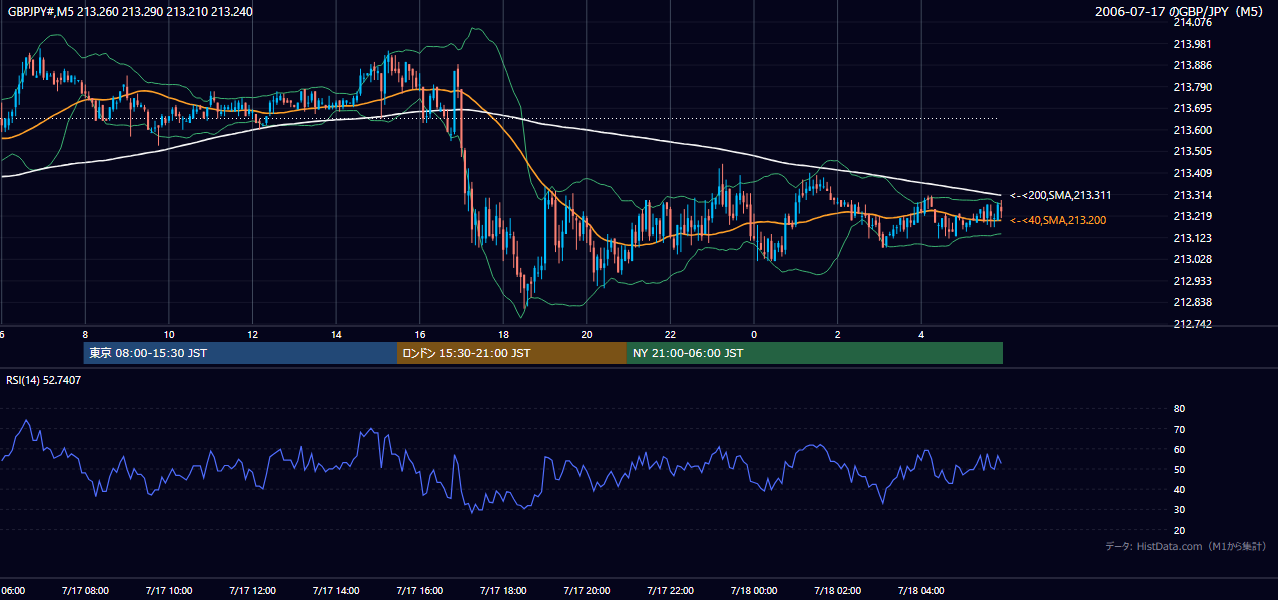
Task: Click the RSI 60 level label
Action: point(1179,449)
